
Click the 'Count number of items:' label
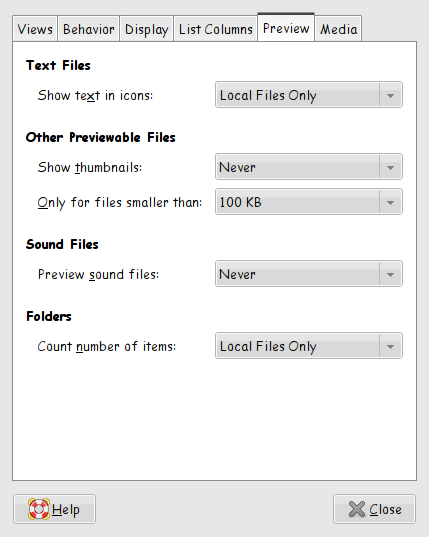[106, 346]
